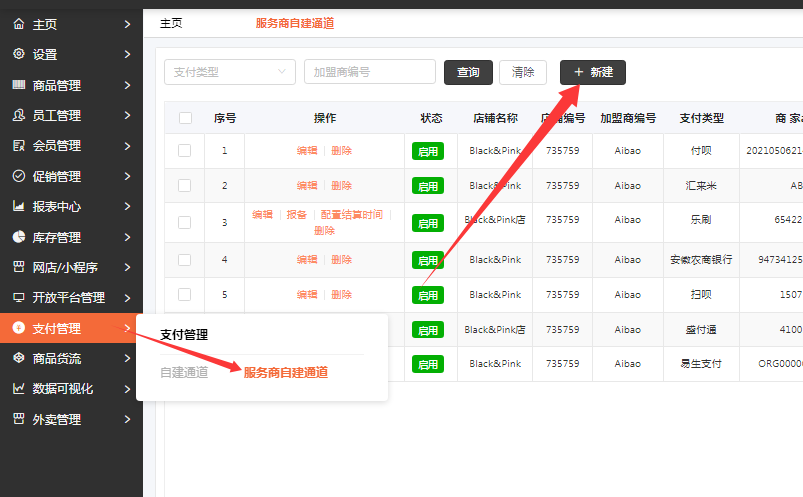The height and width of the screenshot is (497, 803).
Task: Click the member management icon
Action: (18, 146)
